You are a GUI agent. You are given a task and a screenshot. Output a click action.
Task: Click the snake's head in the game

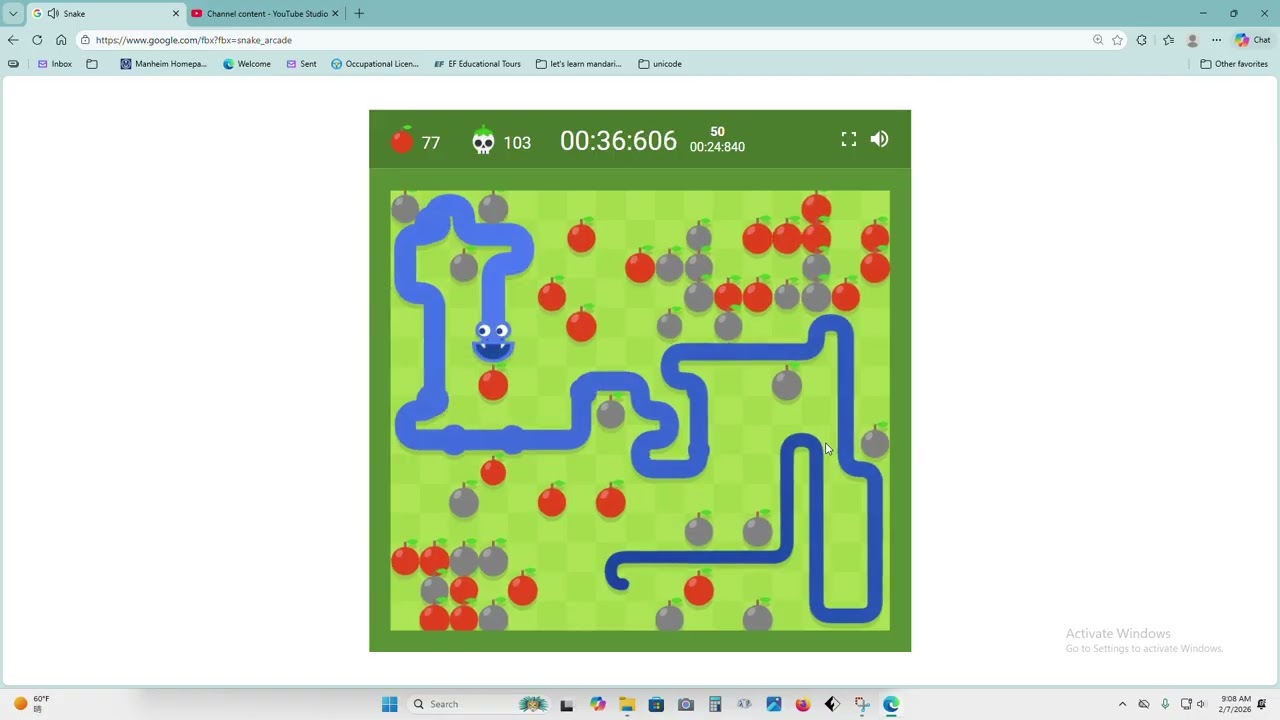493,339
